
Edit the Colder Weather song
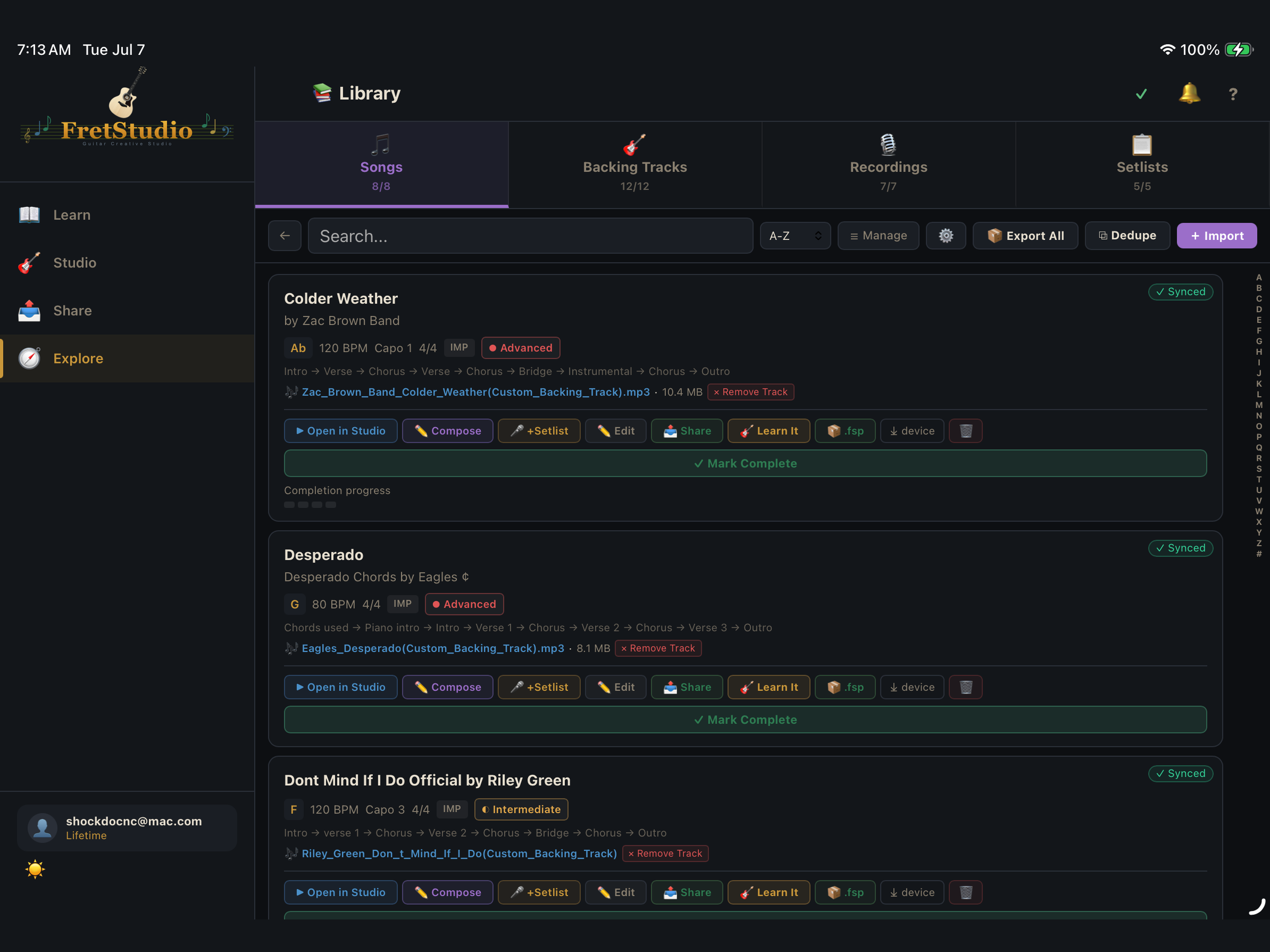click(x=615, y=430)
